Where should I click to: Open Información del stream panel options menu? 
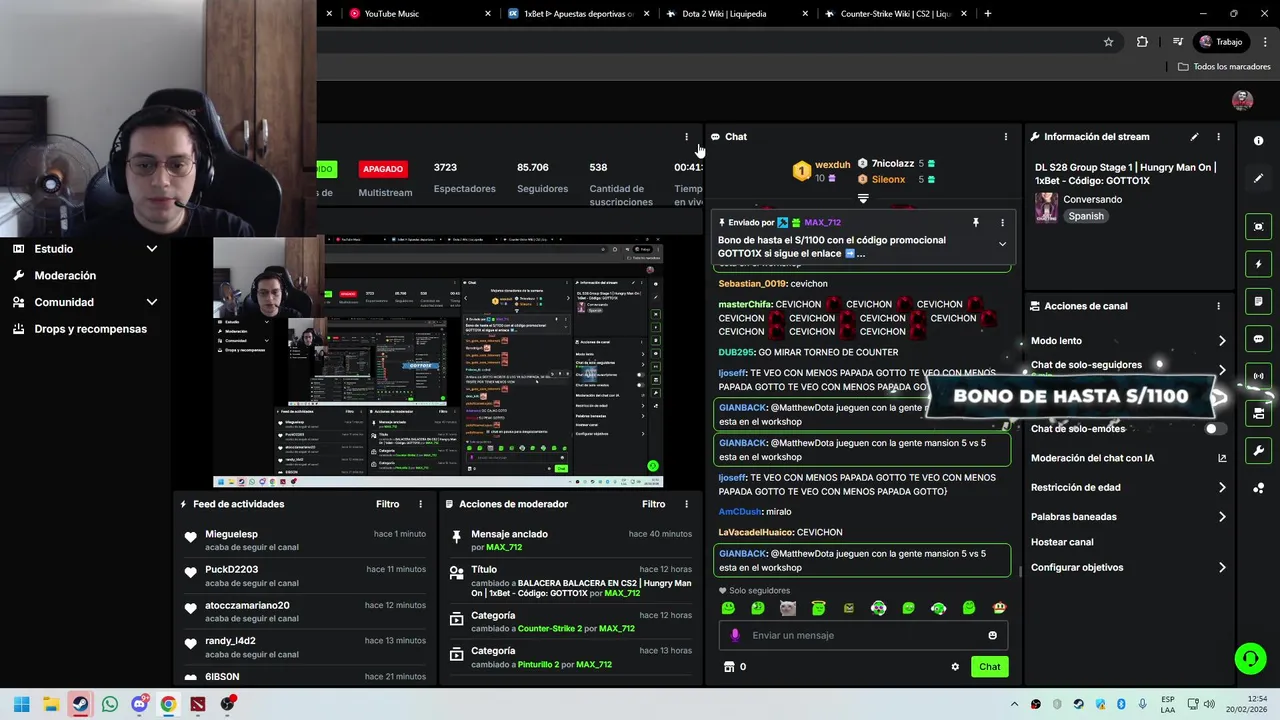[1218, 137]
